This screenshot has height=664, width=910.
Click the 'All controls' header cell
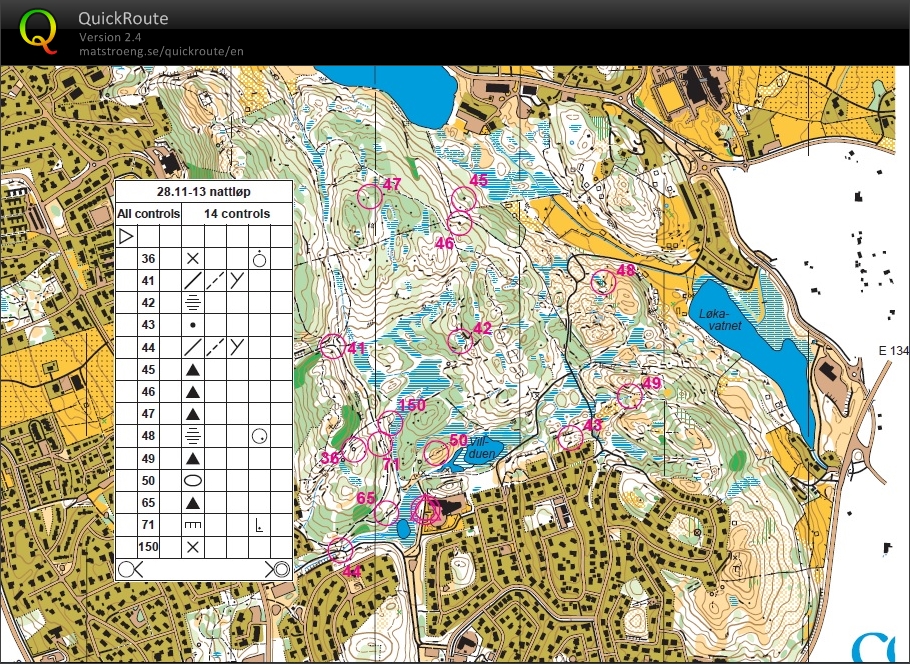pos(149,214)
